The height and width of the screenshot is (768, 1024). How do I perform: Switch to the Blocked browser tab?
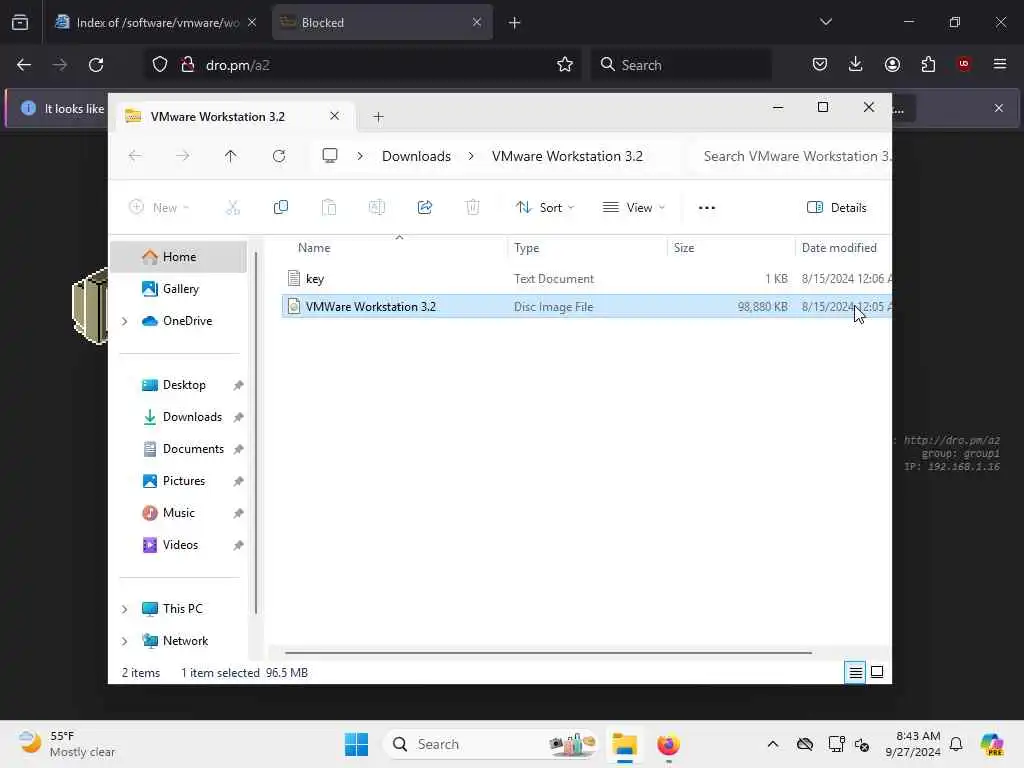pyautogui.click(x=381, y=22)
